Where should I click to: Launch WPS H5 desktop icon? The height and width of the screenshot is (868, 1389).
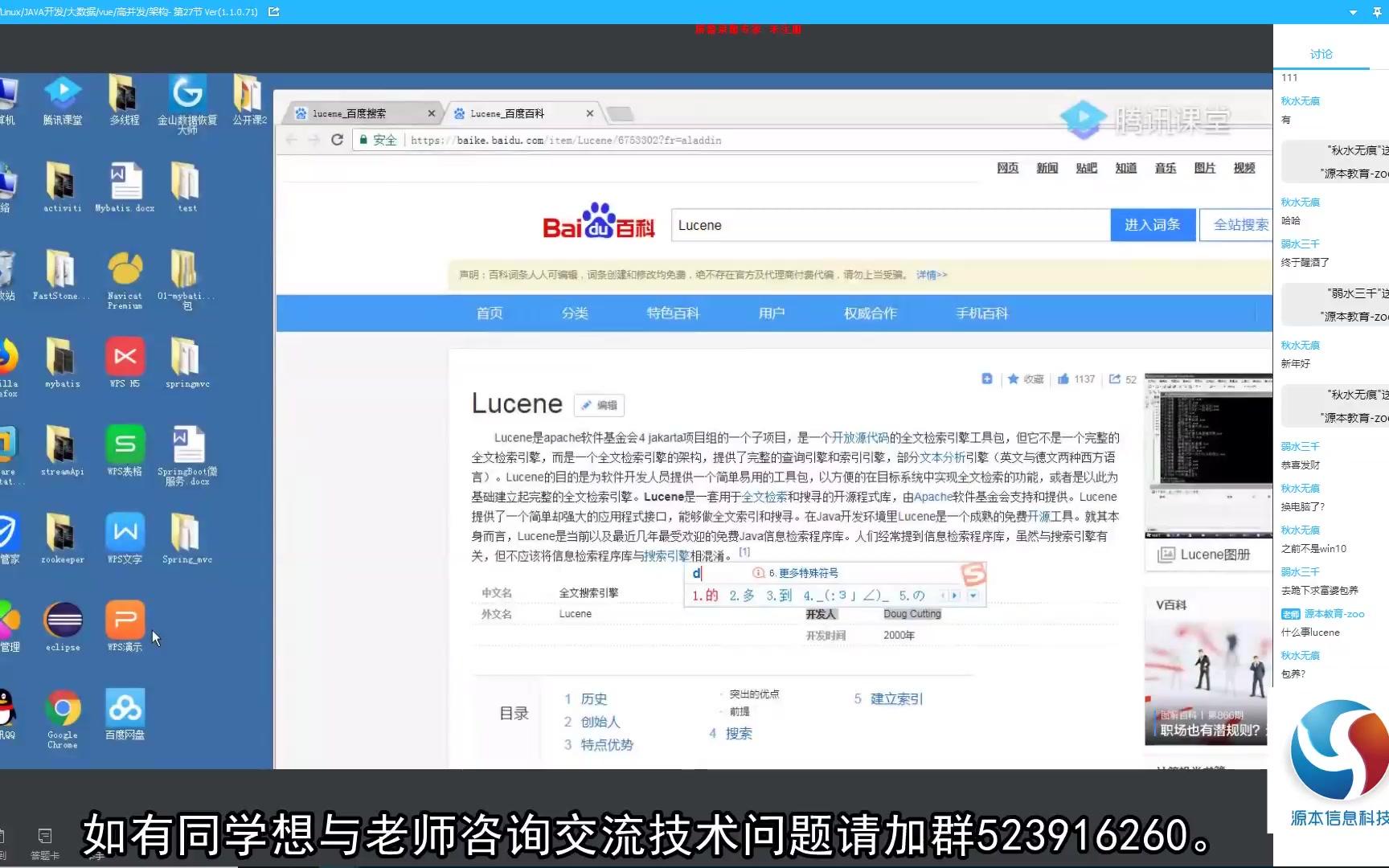pos(125,363)
